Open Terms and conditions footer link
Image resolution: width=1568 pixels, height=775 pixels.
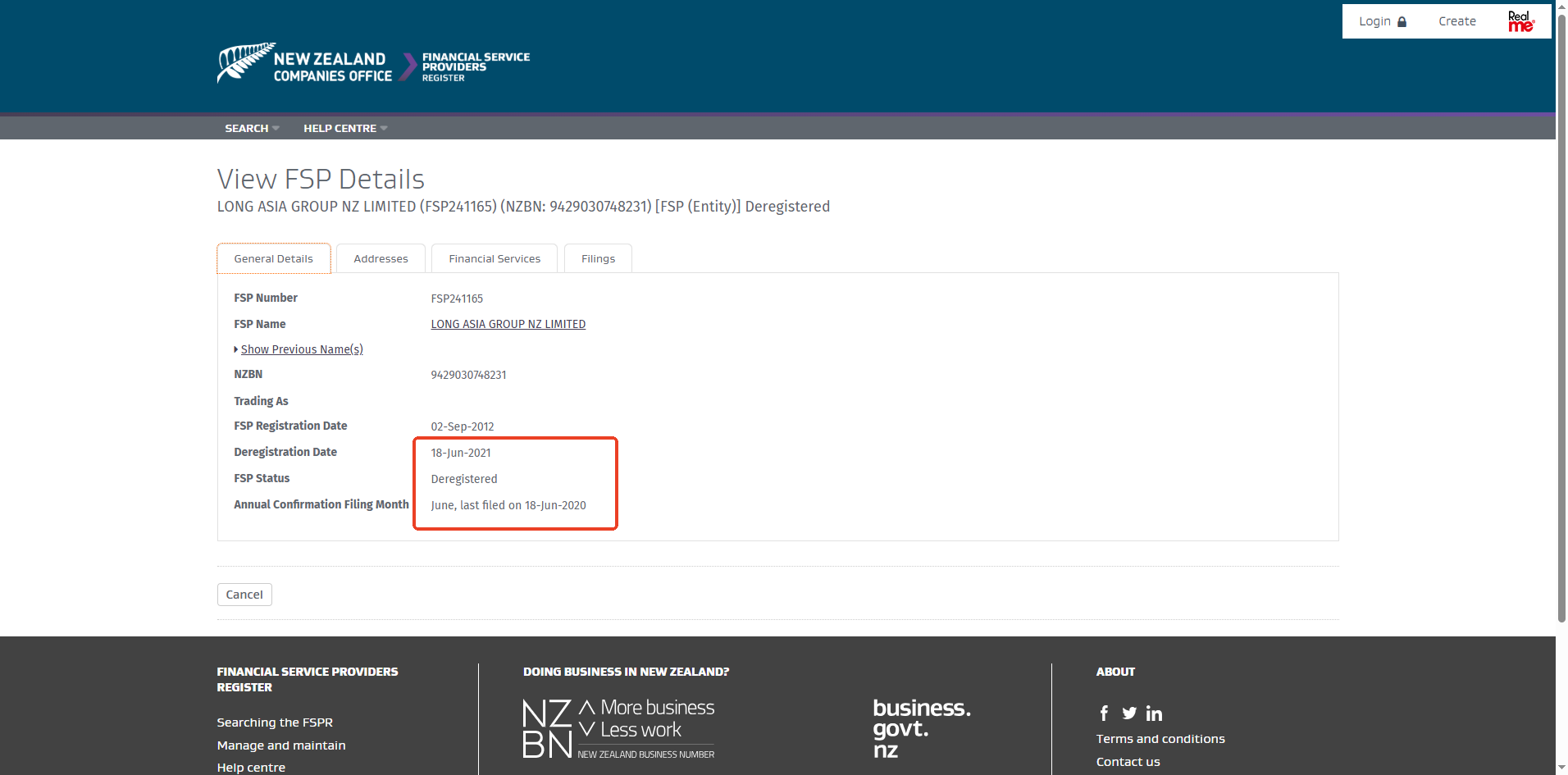(1160, 739)
